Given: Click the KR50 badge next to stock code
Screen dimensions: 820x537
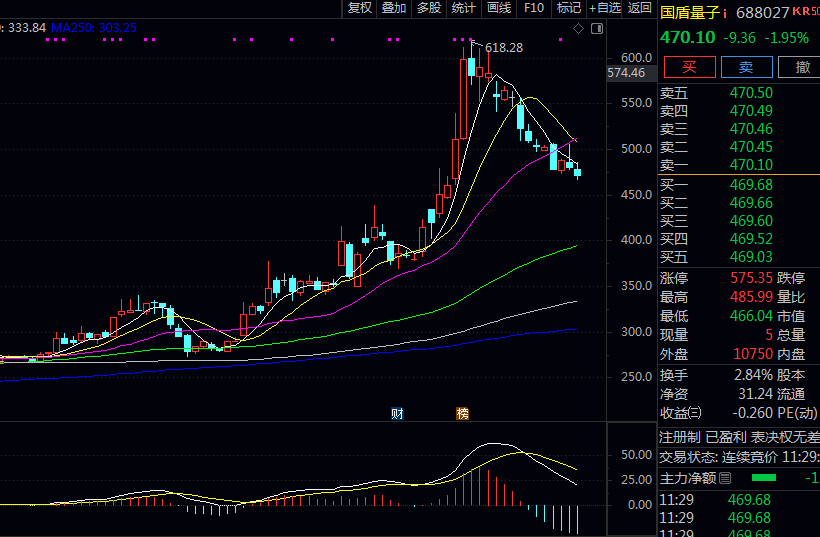Looking at the screenshot, I should point(805,12).
